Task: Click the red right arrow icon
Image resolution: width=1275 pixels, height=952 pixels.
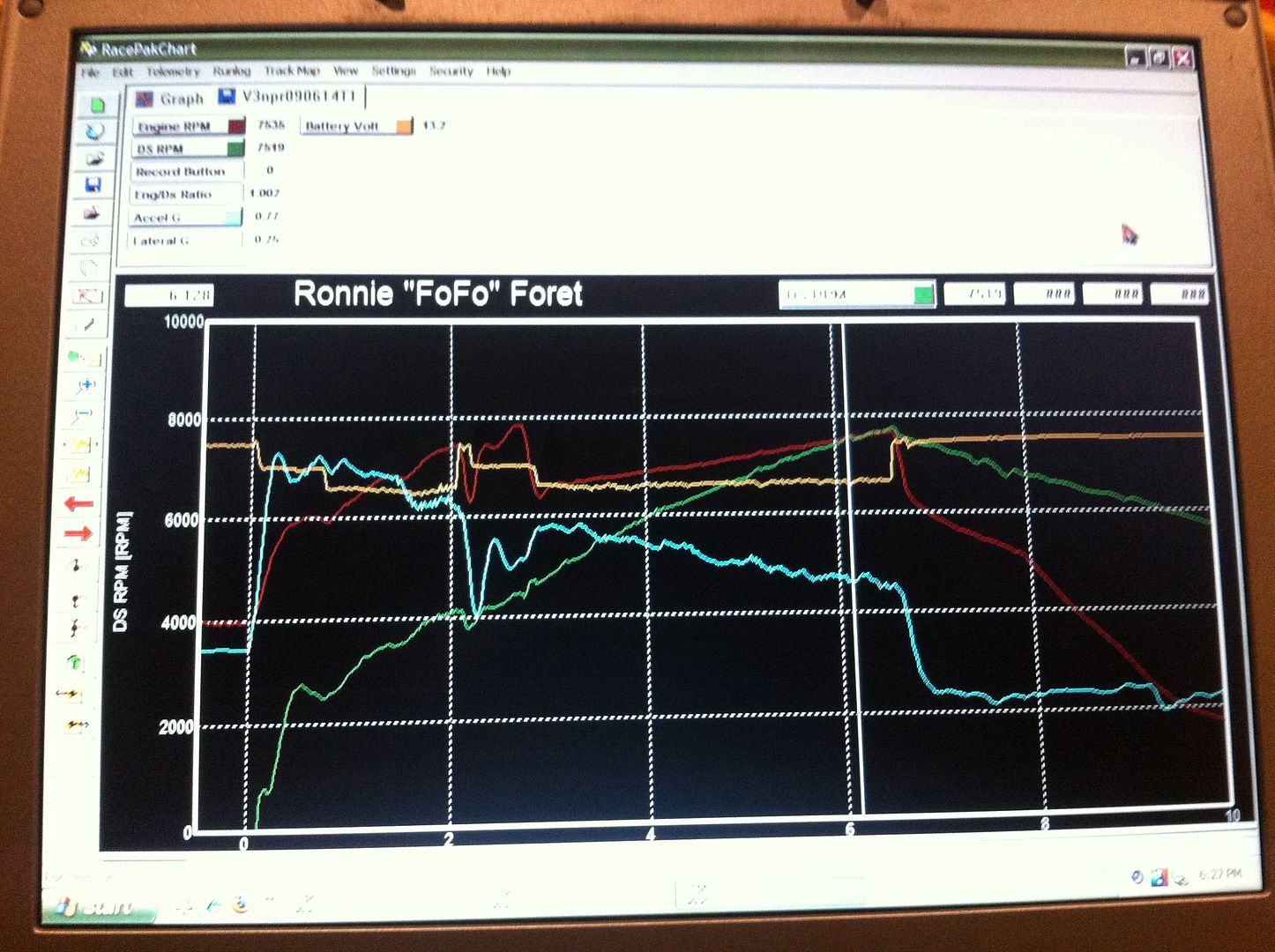Action: pyautogui.click(x=78, y=532)
